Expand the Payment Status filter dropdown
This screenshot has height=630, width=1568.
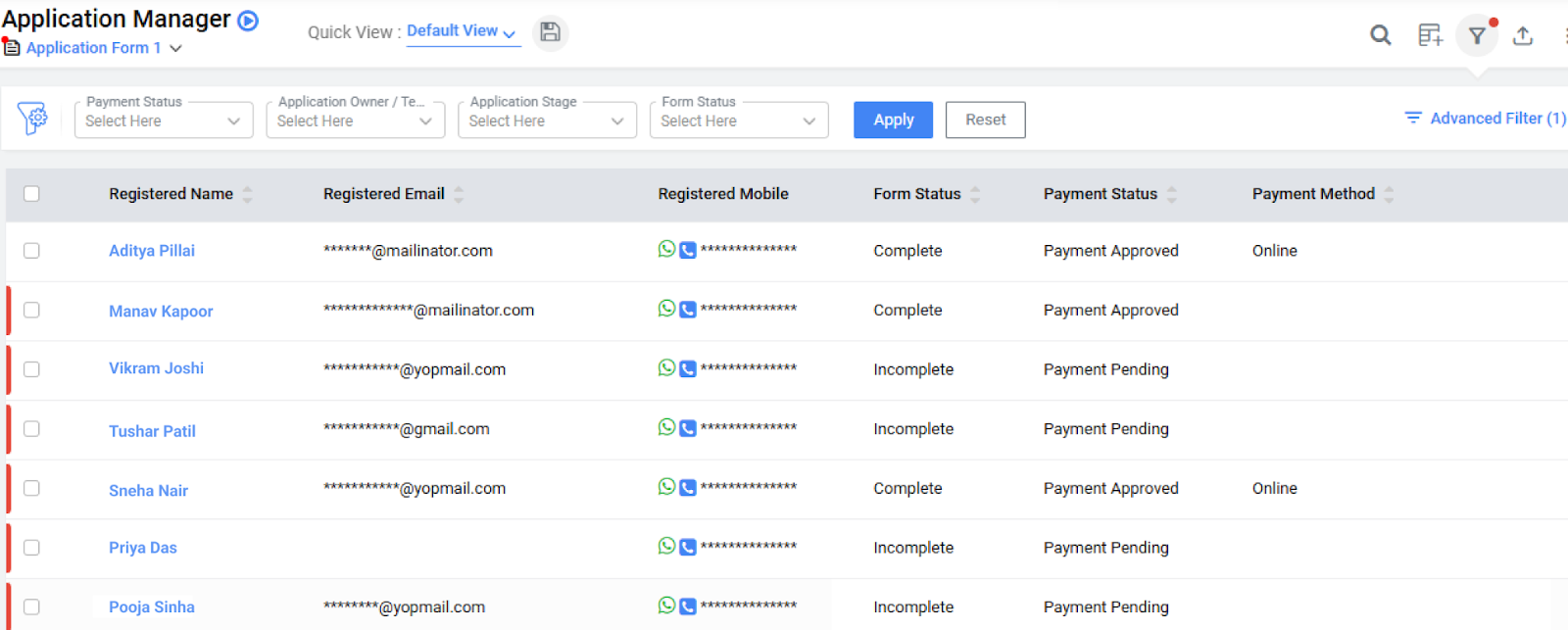click(x=163, y=121)
